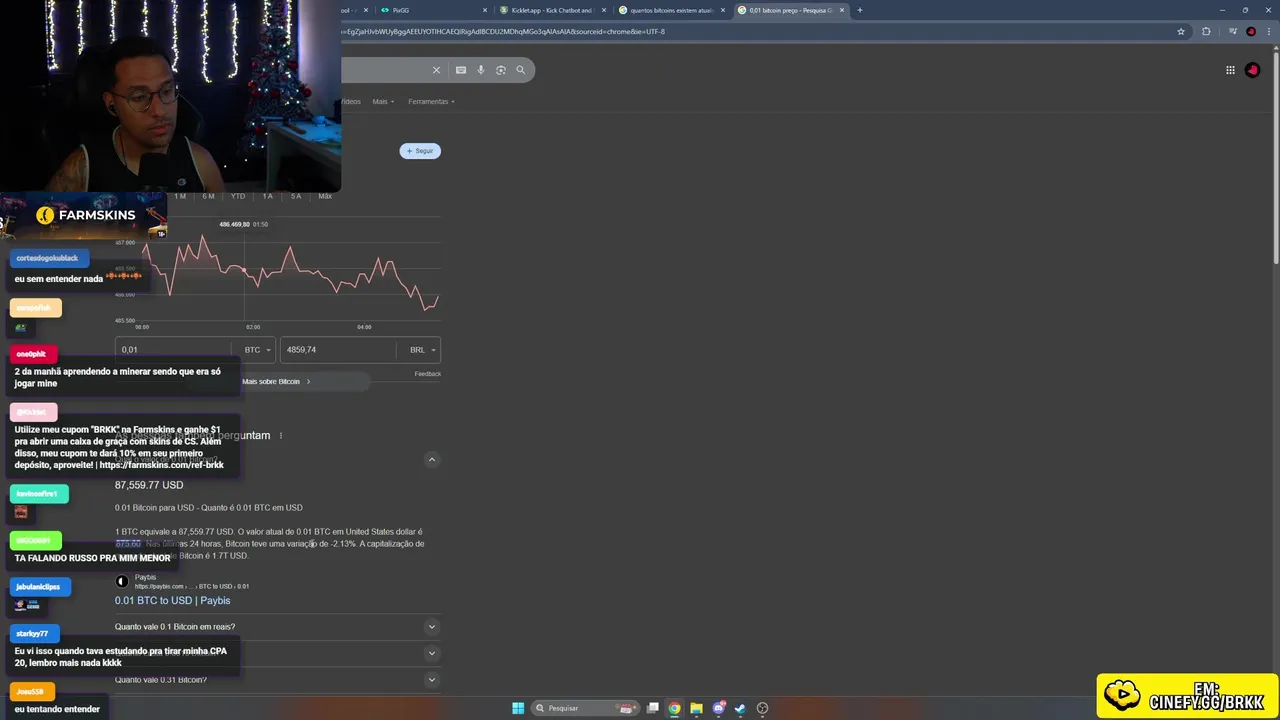
Task: Click the '87,559.77 USD' answer text
Action: point(149,485)
